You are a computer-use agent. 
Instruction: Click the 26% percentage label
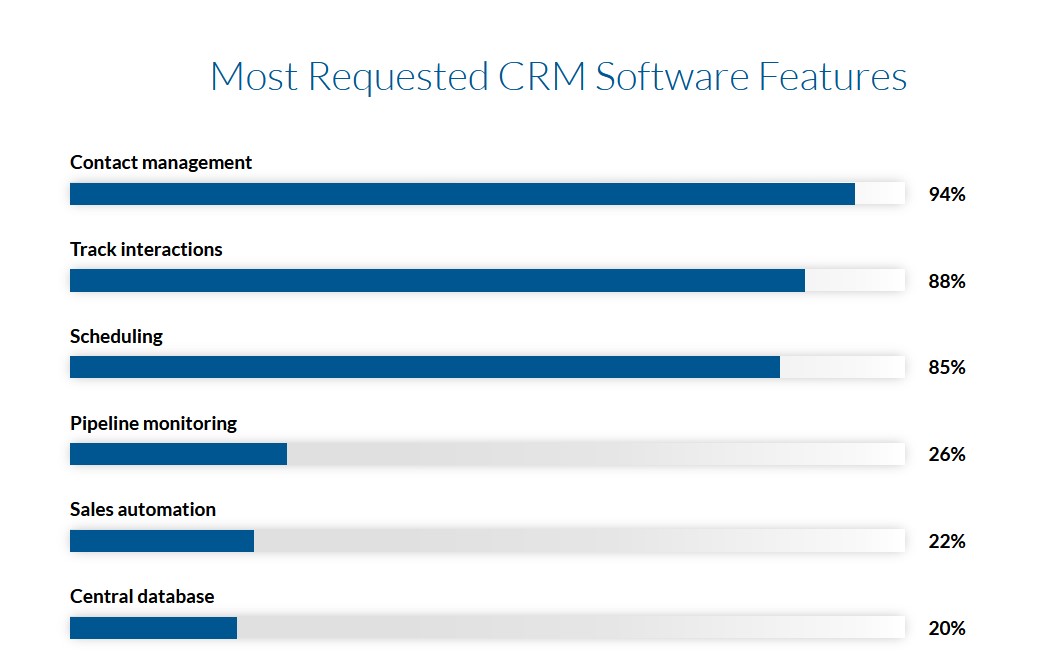946,454
